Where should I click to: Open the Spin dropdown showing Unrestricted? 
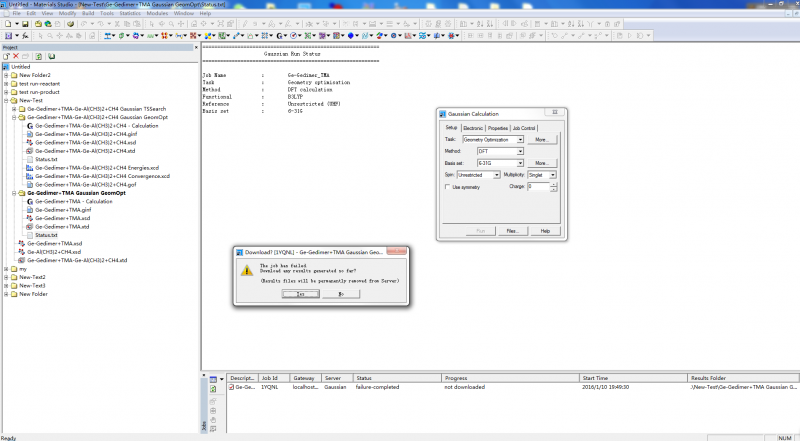pyautogui.click(x=496, y=175)
